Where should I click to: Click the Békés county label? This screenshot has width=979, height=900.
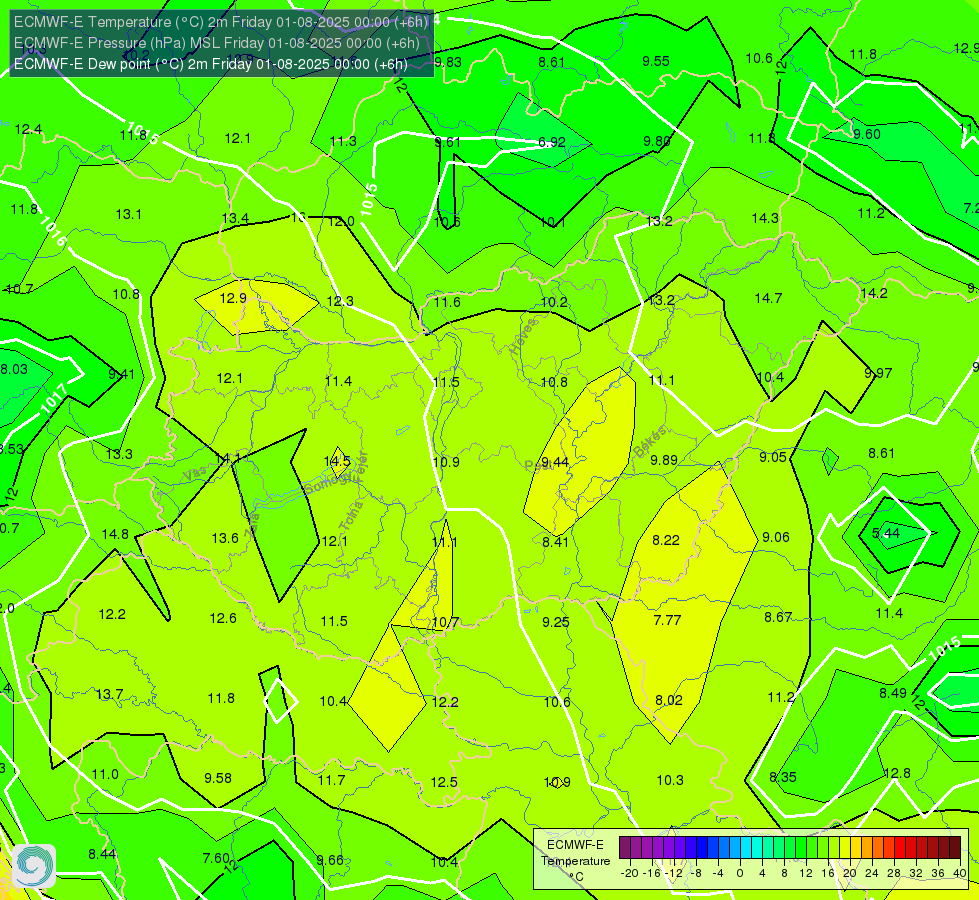tap(650, 442)
